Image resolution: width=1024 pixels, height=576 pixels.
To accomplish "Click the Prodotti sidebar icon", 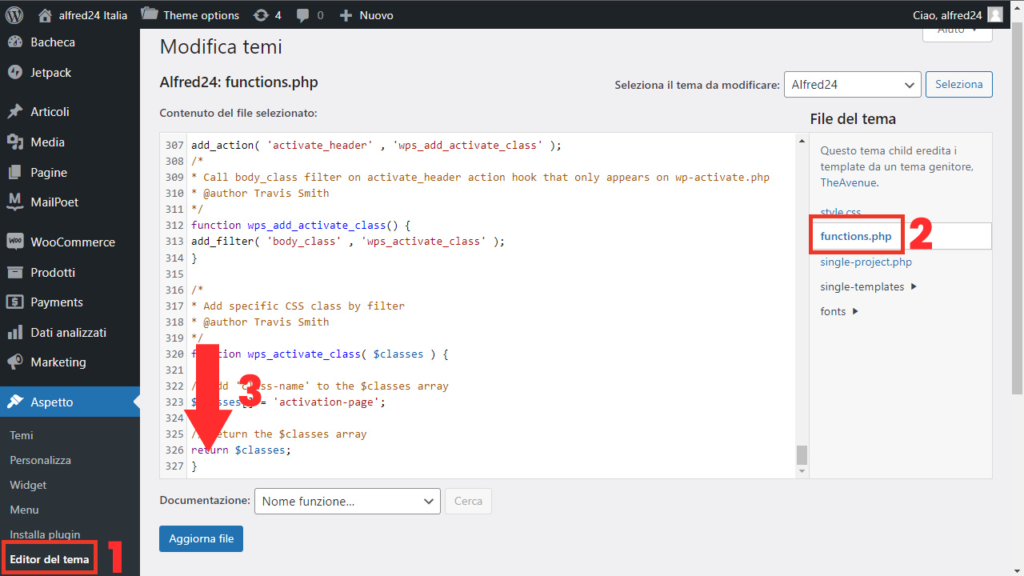I will point(14,272).
